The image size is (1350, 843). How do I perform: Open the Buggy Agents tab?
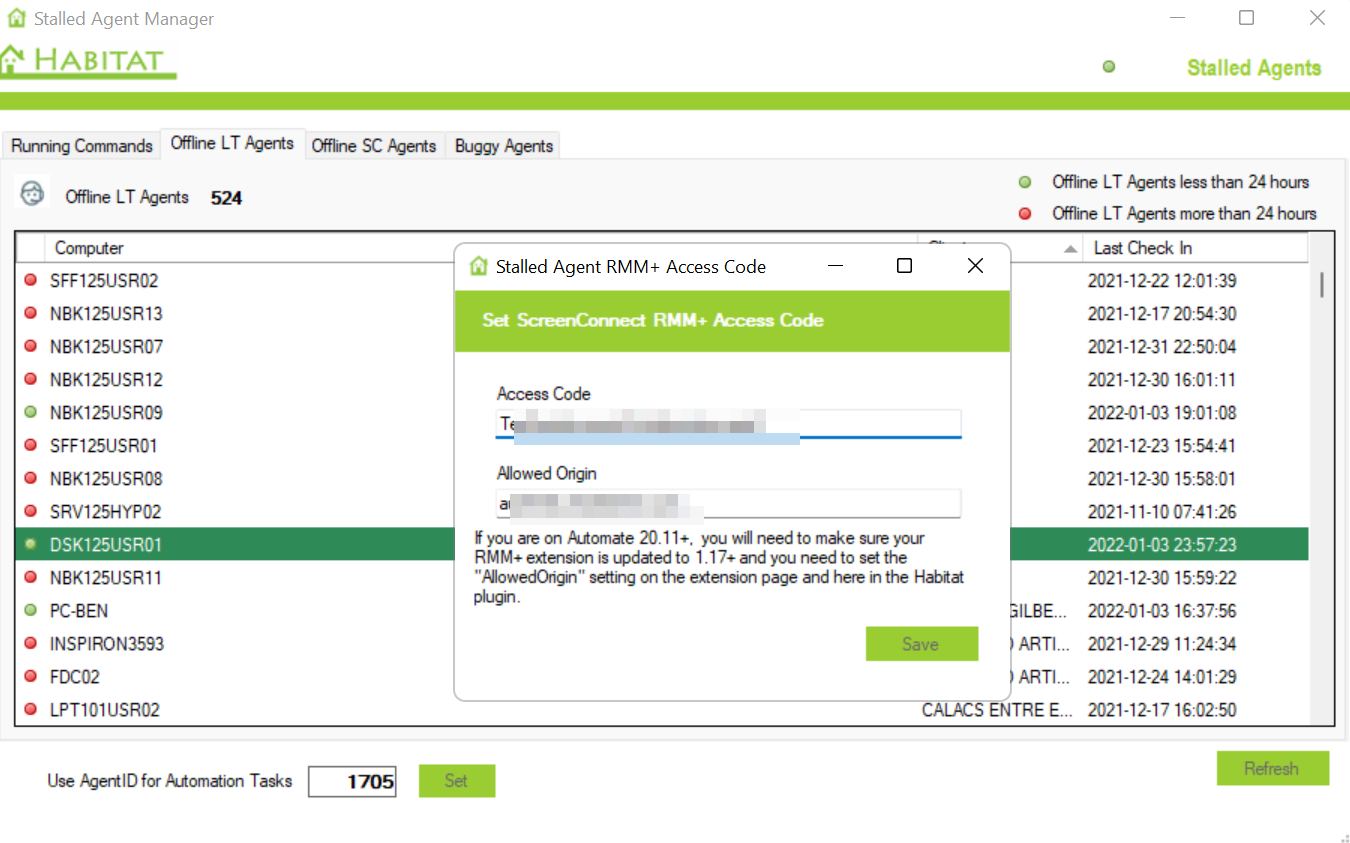tap(504, 146)
